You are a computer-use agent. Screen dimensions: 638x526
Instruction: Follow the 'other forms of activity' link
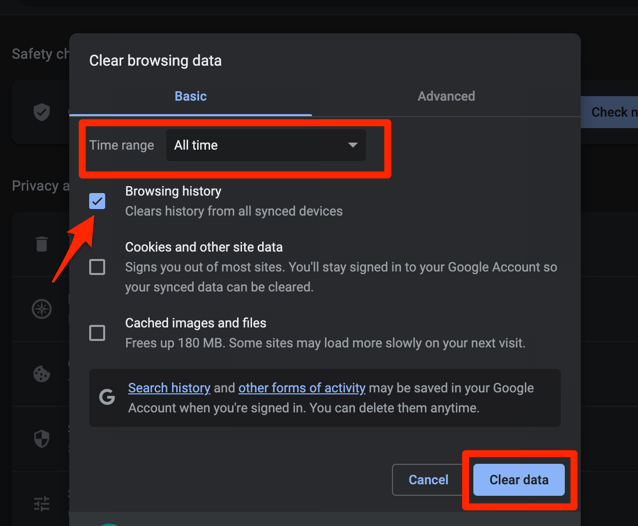[x=301, y=388]
